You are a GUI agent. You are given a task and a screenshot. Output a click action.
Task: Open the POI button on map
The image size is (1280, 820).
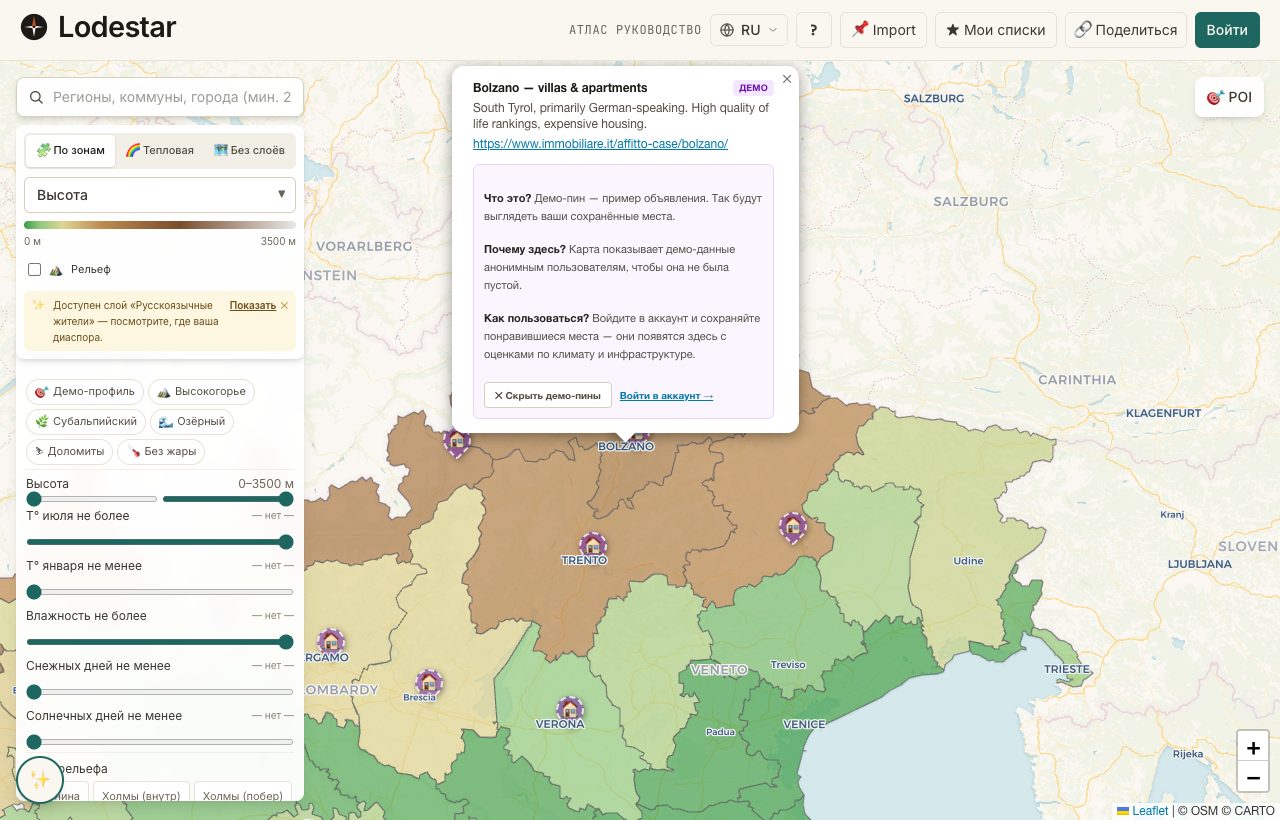[1229, 97]
